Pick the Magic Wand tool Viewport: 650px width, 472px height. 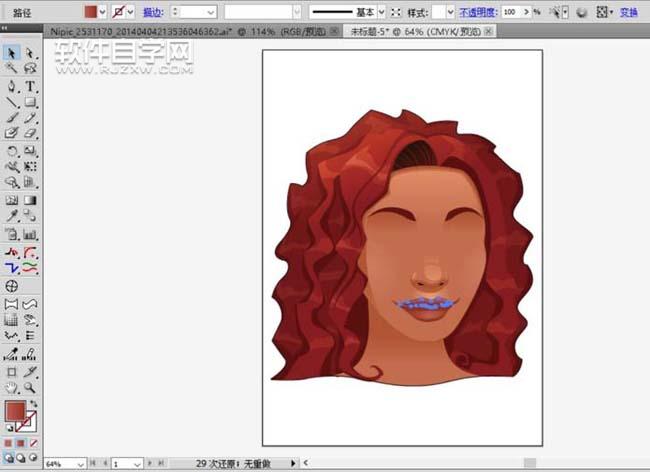tap(12, 69)
